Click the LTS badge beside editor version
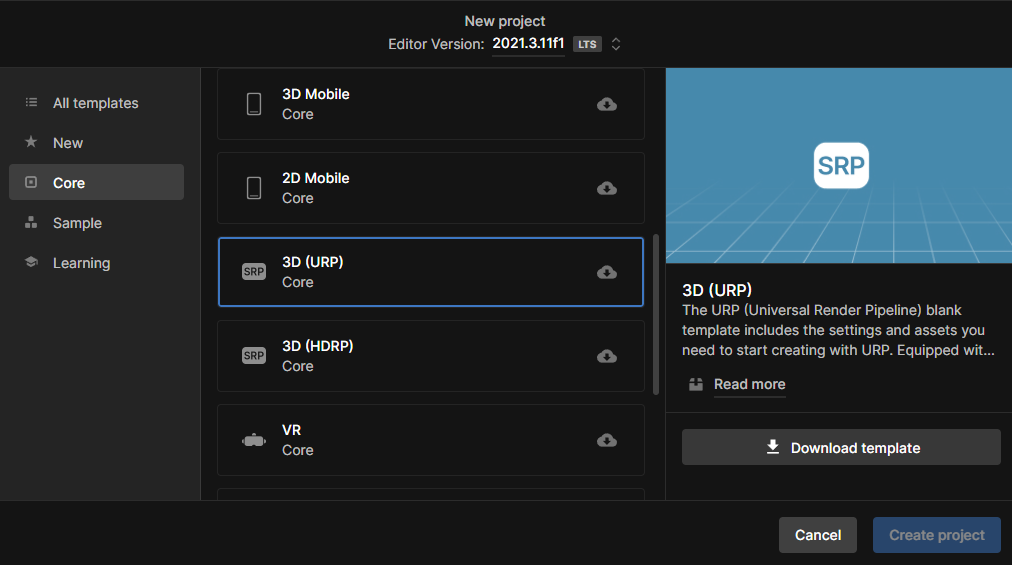The image size is (1012, 565). pos(587,44)
